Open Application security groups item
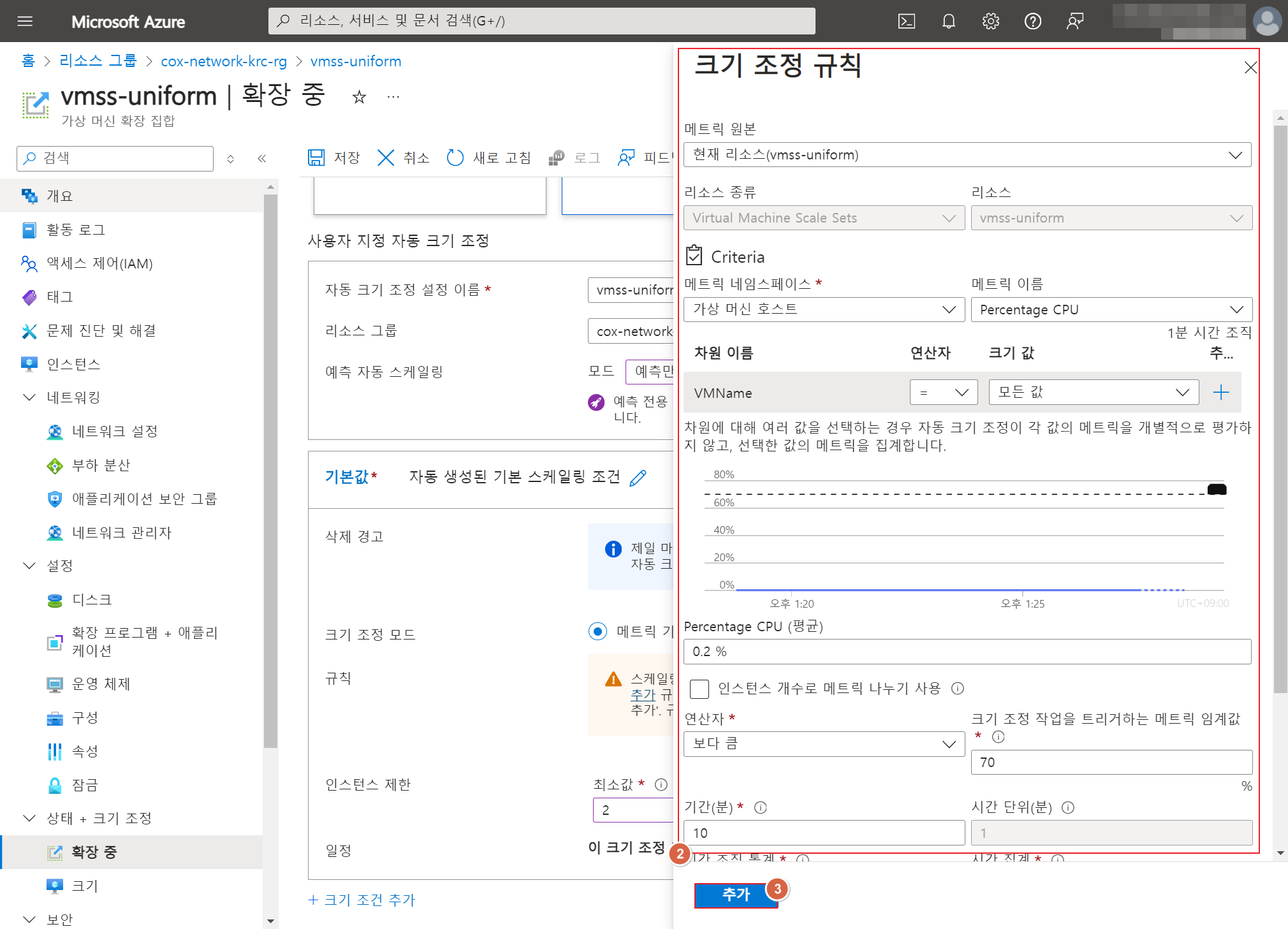The height and width of the screenshot is (929, 1288). 131,499
